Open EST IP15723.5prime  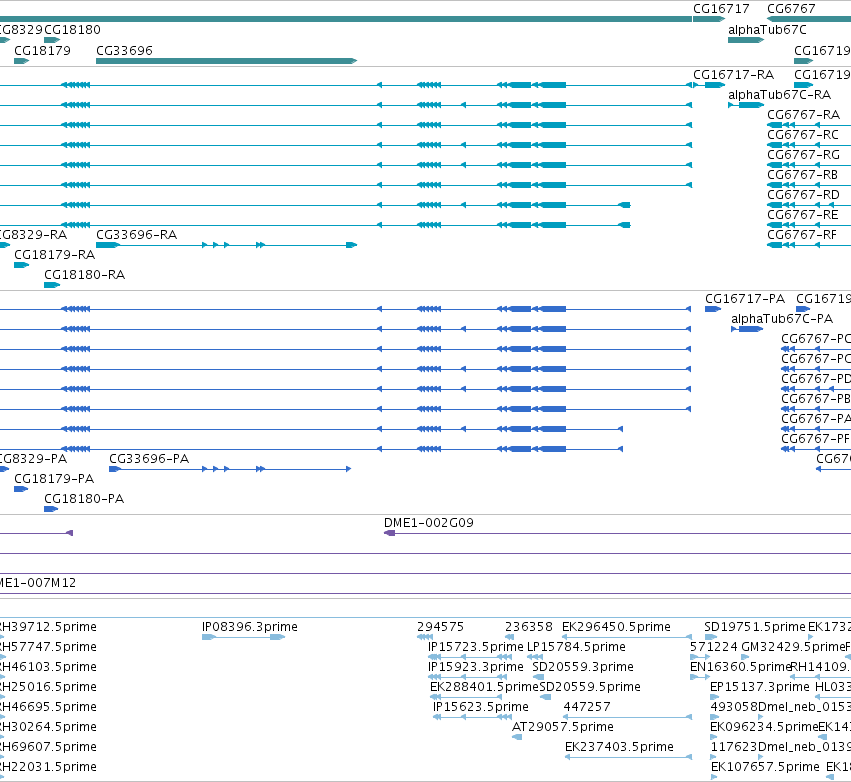pyautogui.click(x=475, y=647)
